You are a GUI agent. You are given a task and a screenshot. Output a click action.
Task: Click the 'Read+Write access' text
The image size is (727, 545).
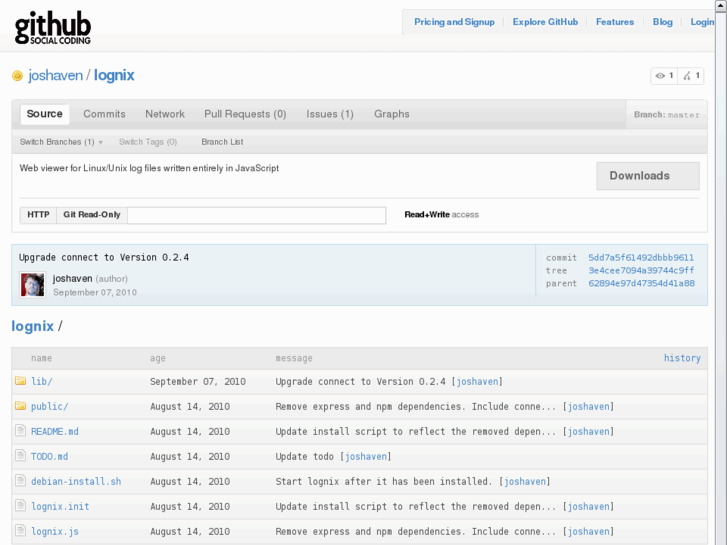pyautogui.click(x=441, y=215)
